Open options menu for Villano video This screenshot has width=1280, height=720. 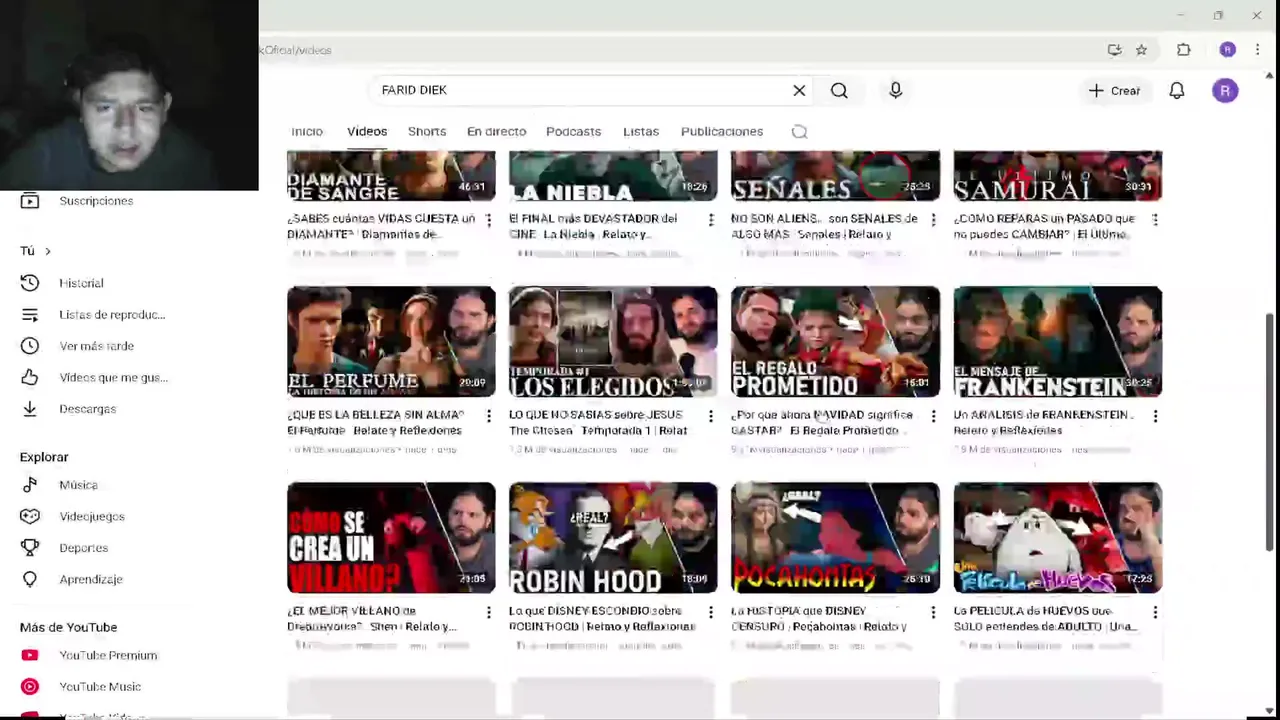click(488, 612)
